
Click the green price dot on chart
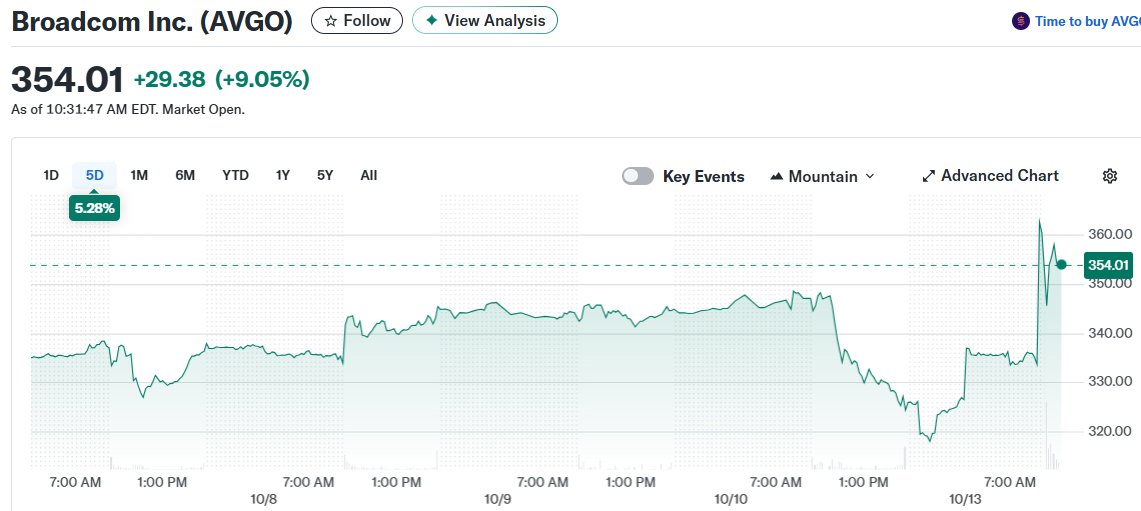(x=1062, y=265)
